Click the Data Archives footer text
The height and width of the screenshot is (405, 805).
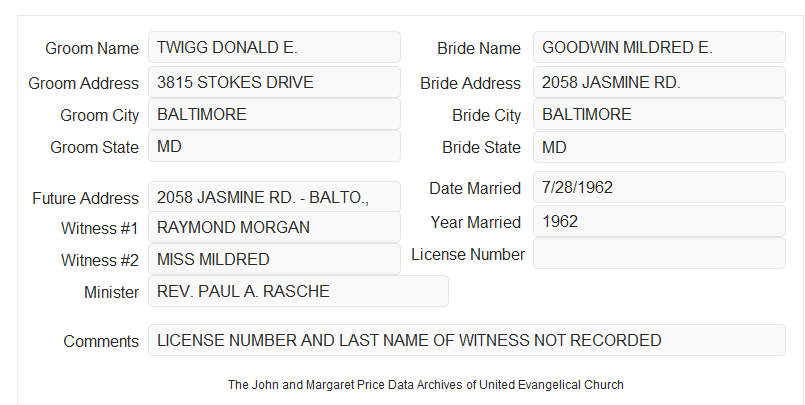pos(426,384)
